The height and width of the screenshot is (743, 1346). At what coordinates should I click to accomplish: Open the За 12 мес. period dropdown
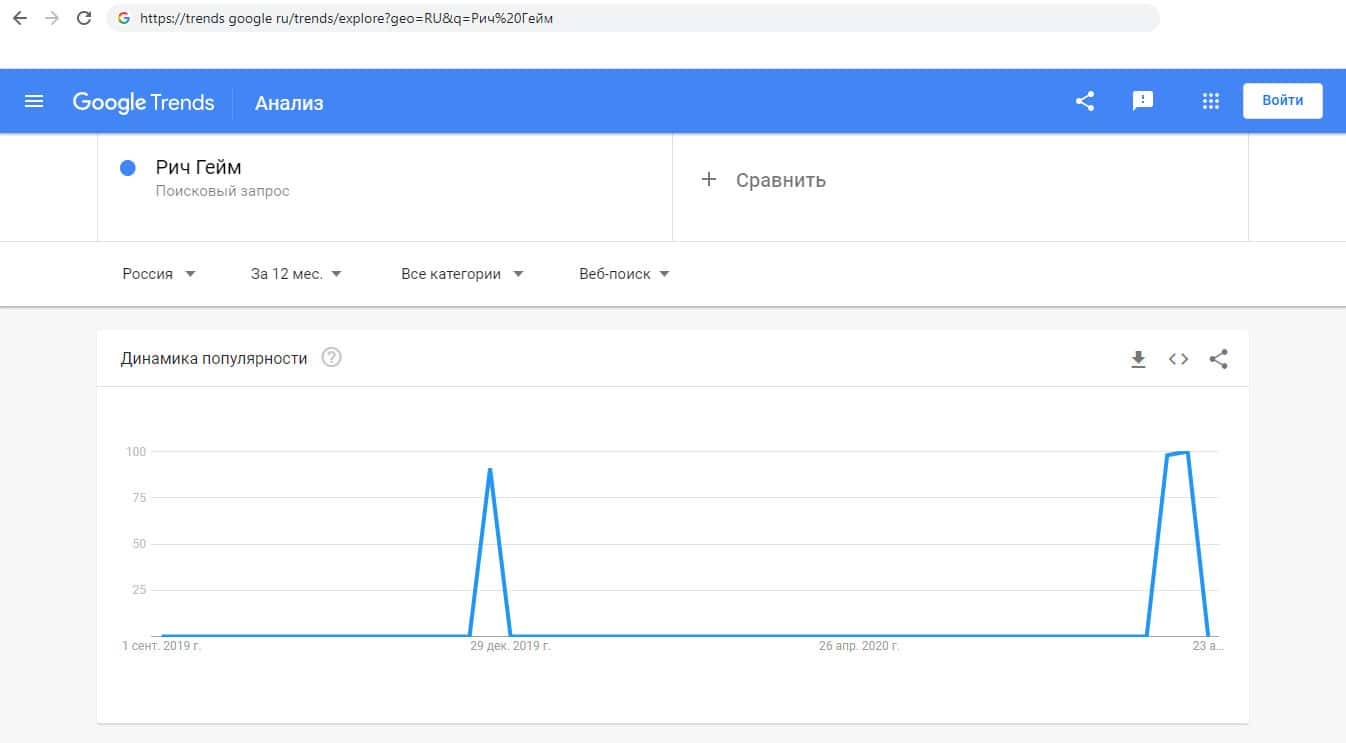point(297,274)
